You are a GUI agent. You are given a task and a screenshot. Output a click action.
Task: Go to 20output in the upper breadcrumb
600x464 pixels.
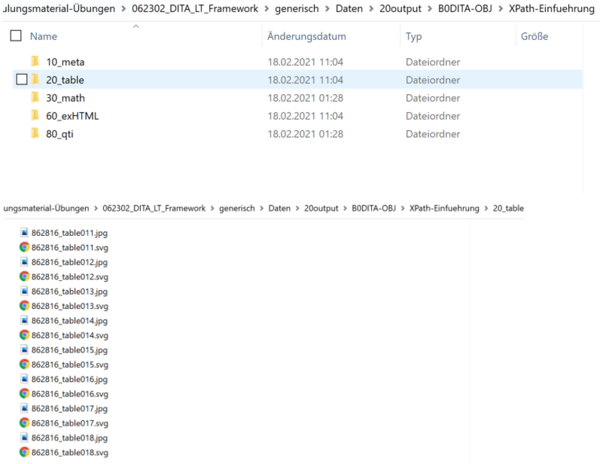coord(400,8)
